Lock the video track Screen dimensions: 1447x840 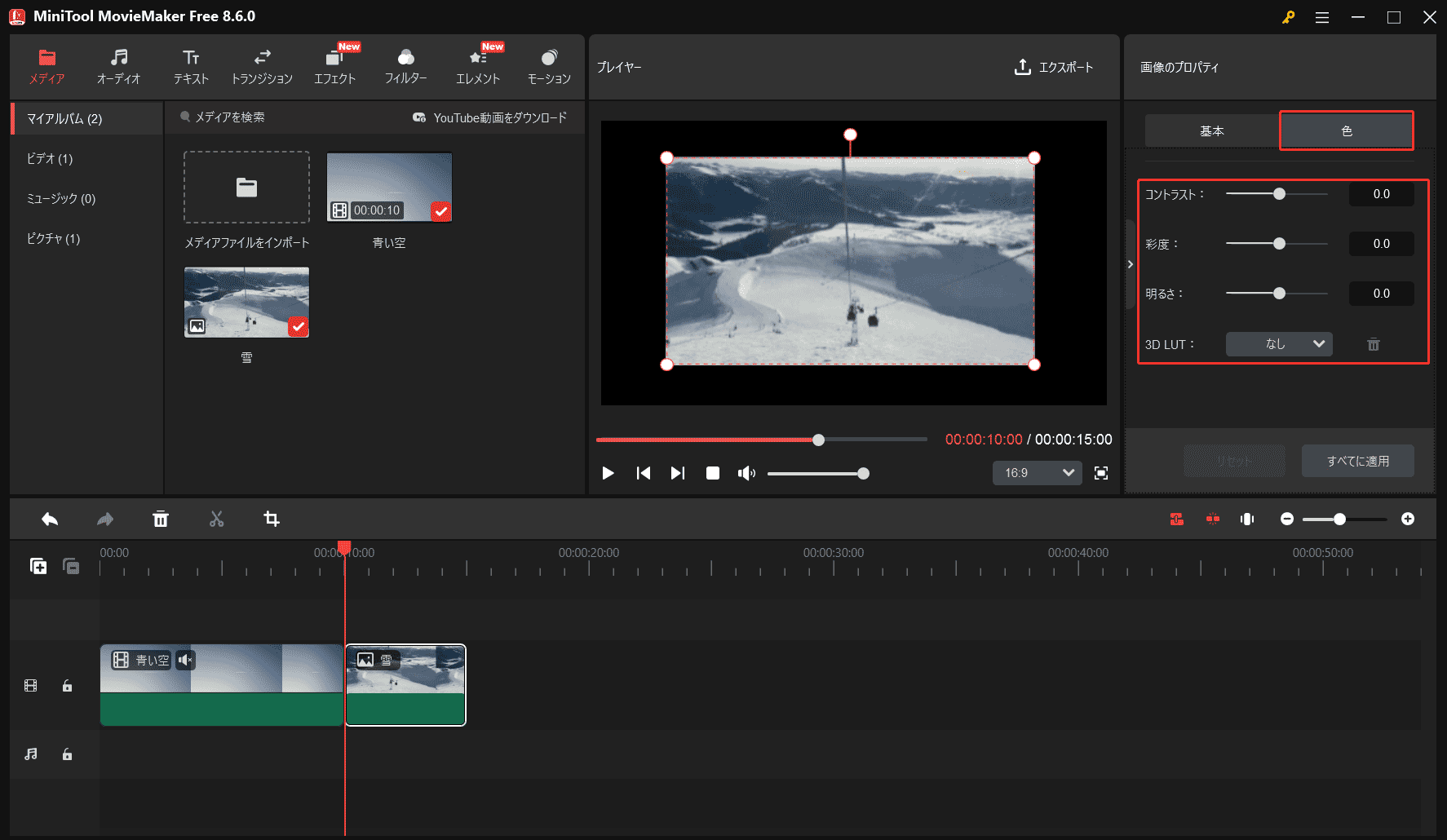pyautogui.click(x=67, y=685)
